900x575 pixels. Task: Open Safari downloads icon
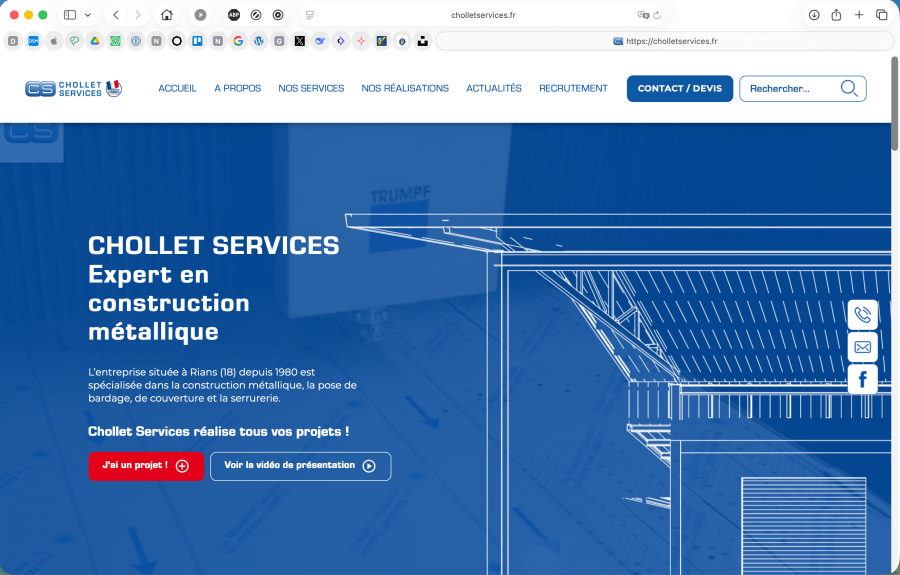tap(814, 15)
